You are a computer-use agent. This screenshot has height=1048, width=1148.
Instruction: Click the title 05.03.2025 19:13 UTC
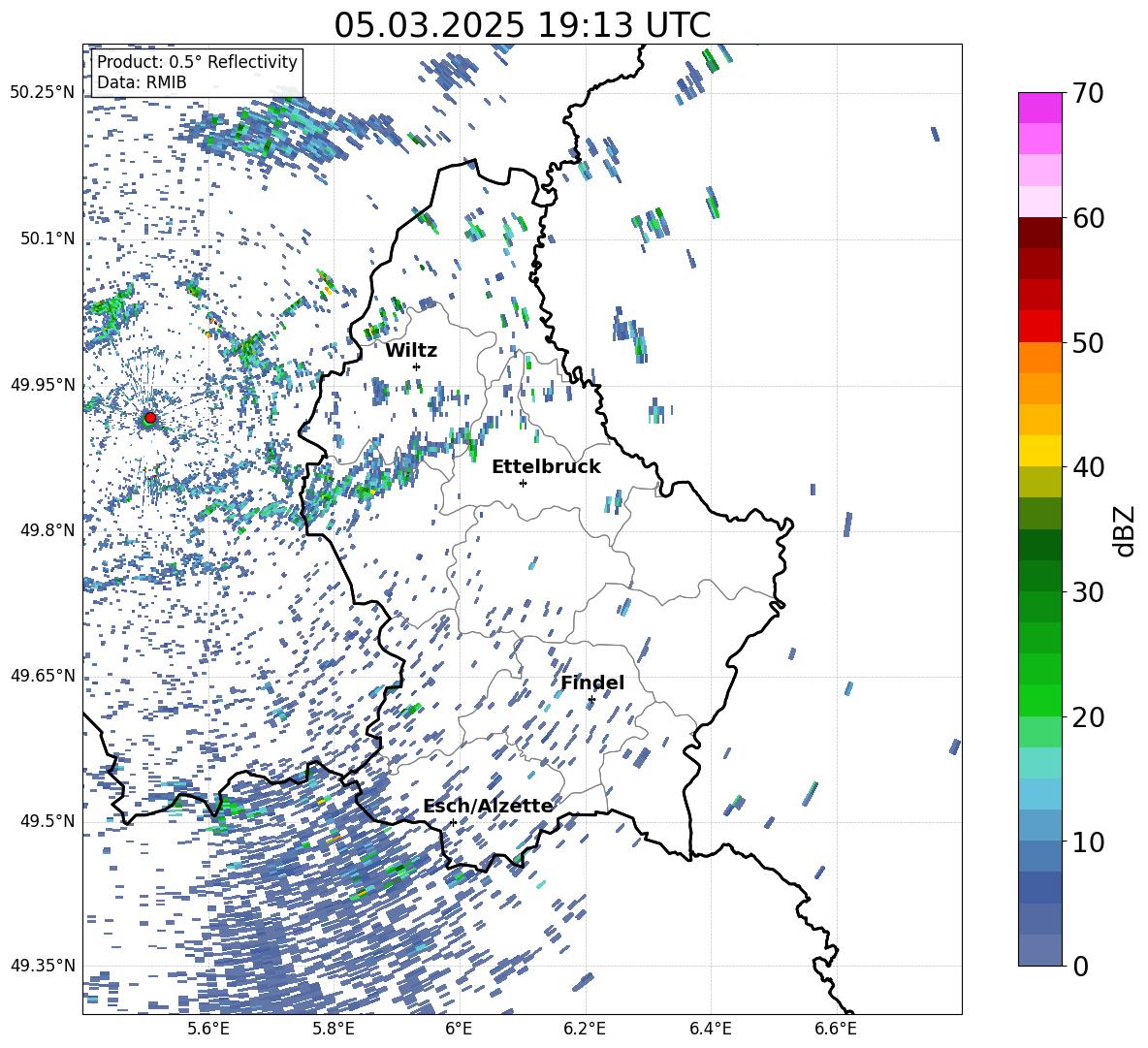[x=523, y=25]
